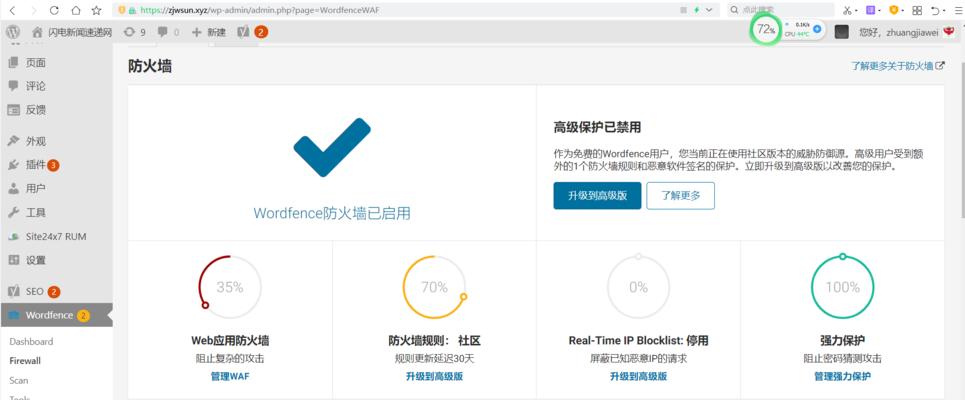Viewport: 965px width, 400px height.
Task: Select Wordfence in the sidebar
Action: pos(57,316)
